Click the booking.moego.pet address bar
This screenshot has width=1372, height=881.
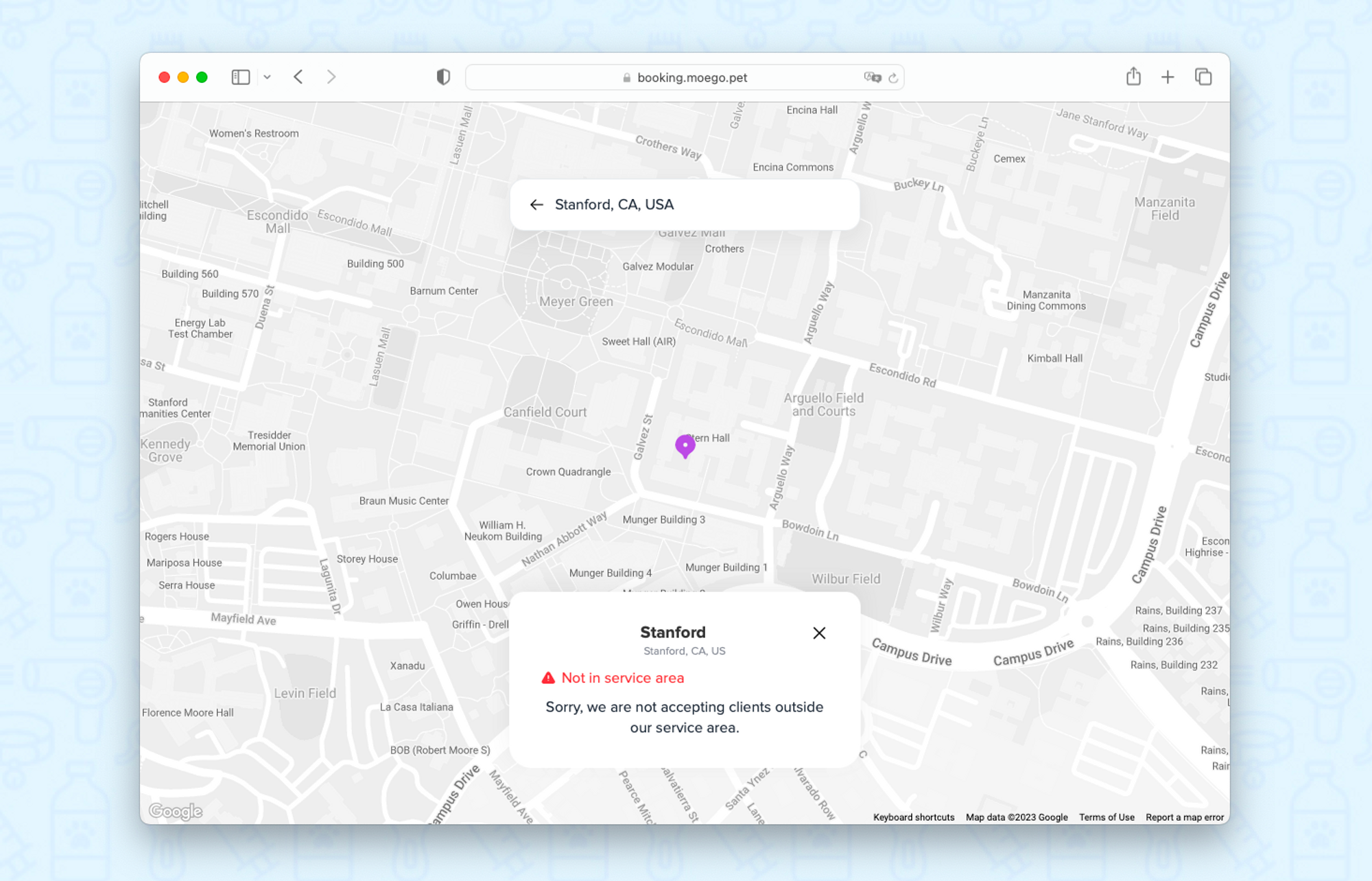point(691,78)
